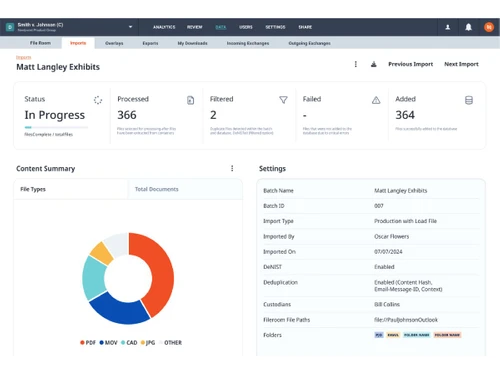500x375 pixels.
Task: Click the Fileroom File Paths value
Action: point(406,320)
